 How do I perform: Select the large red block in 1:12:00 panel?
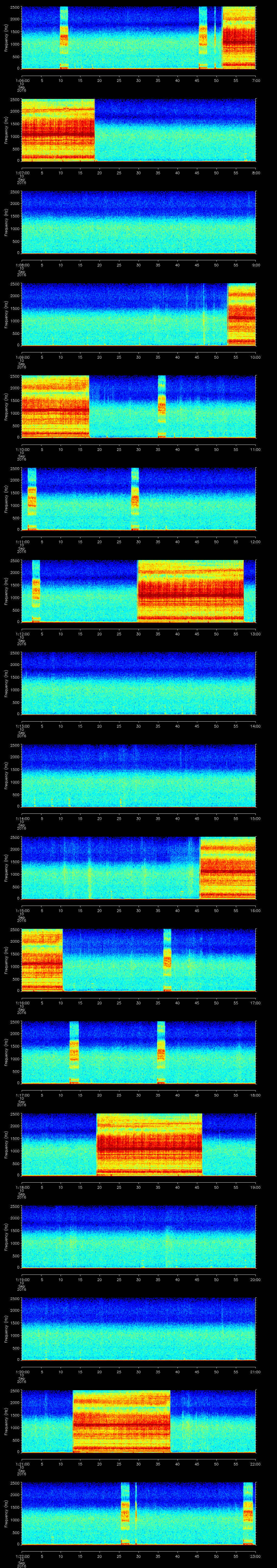(190, 591)
